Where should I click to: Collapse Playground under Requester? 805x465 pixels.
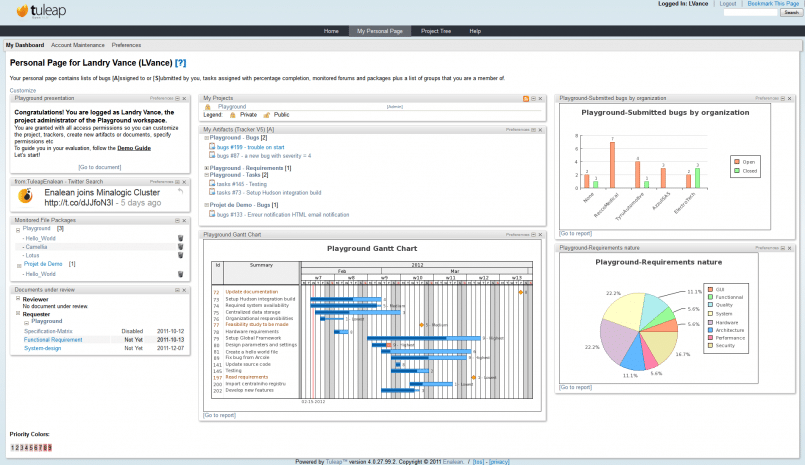[26, 323]
